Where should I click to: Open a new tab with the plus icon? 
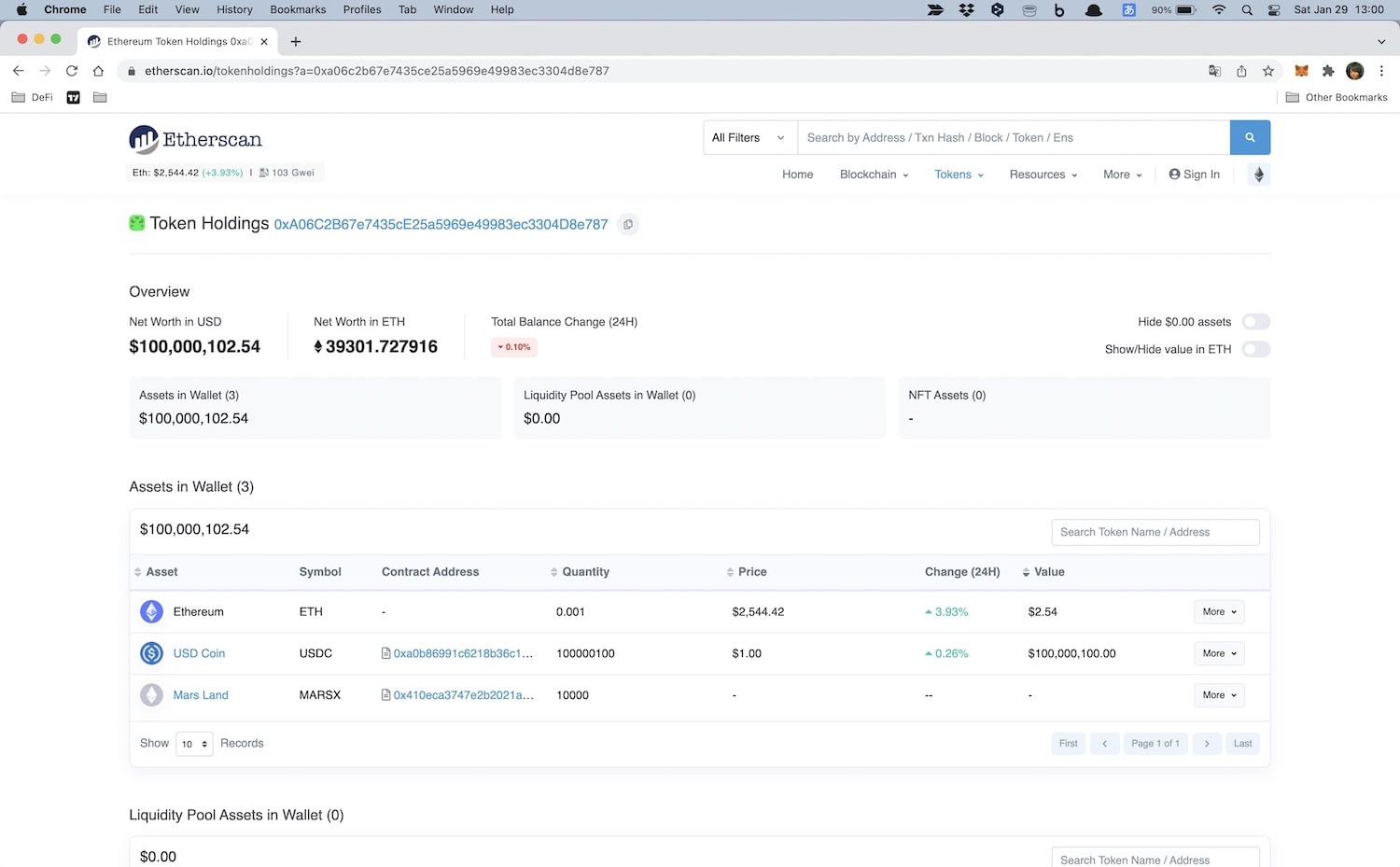(296, 41)
